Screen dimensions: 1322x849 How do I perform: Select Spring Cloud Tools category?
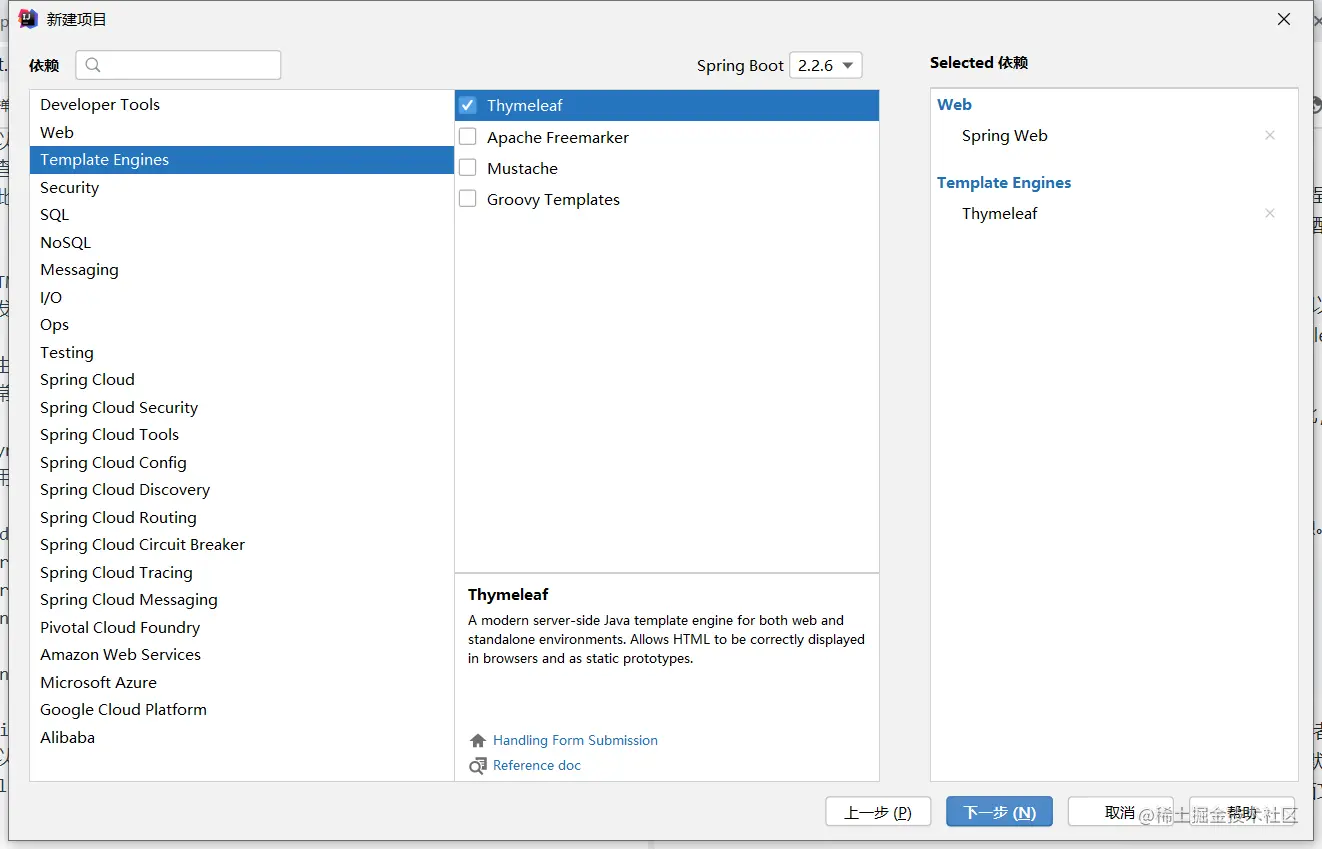(242, 435)
